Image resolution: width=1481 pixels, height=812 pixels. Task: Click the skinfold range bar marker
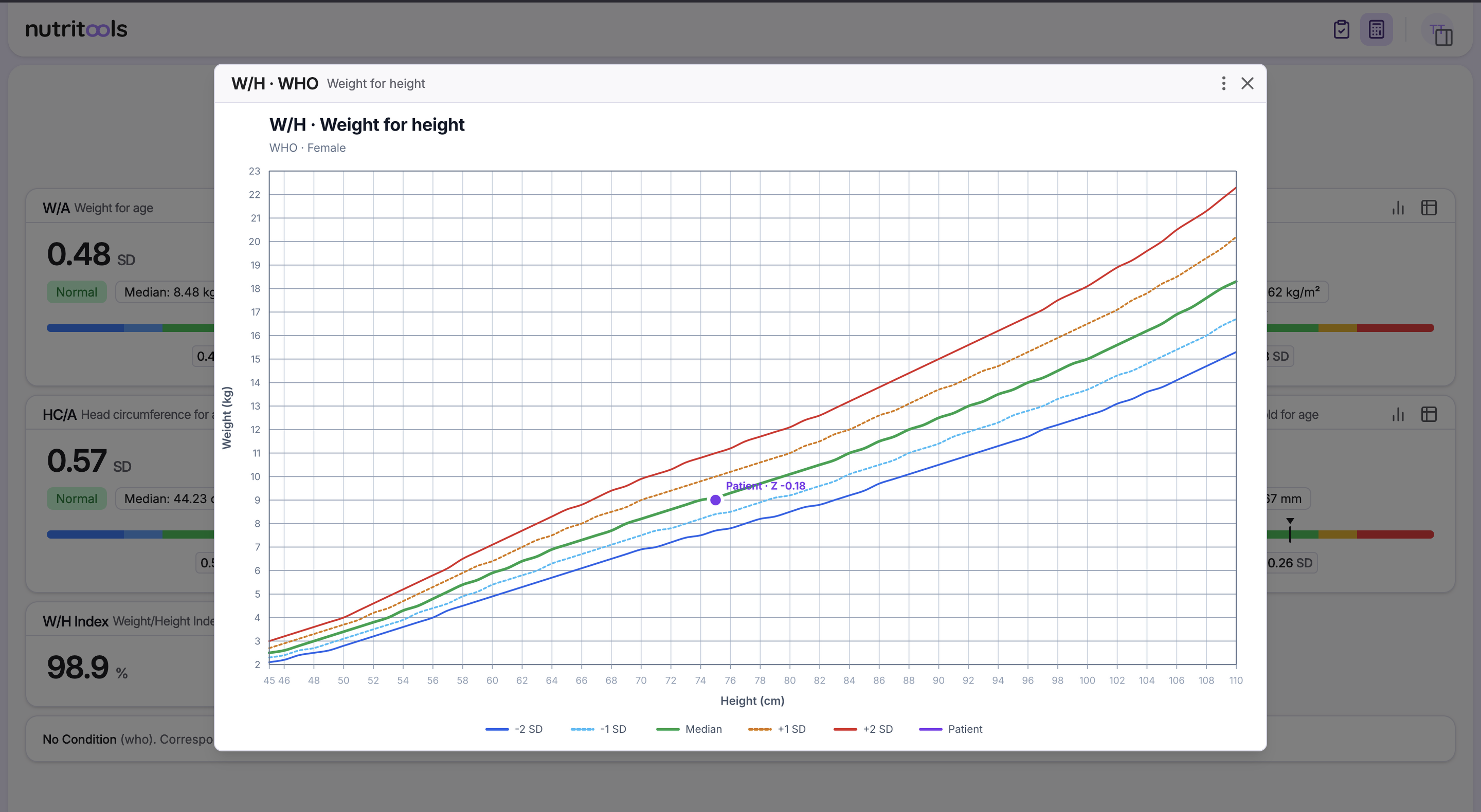click(1290, 530)
